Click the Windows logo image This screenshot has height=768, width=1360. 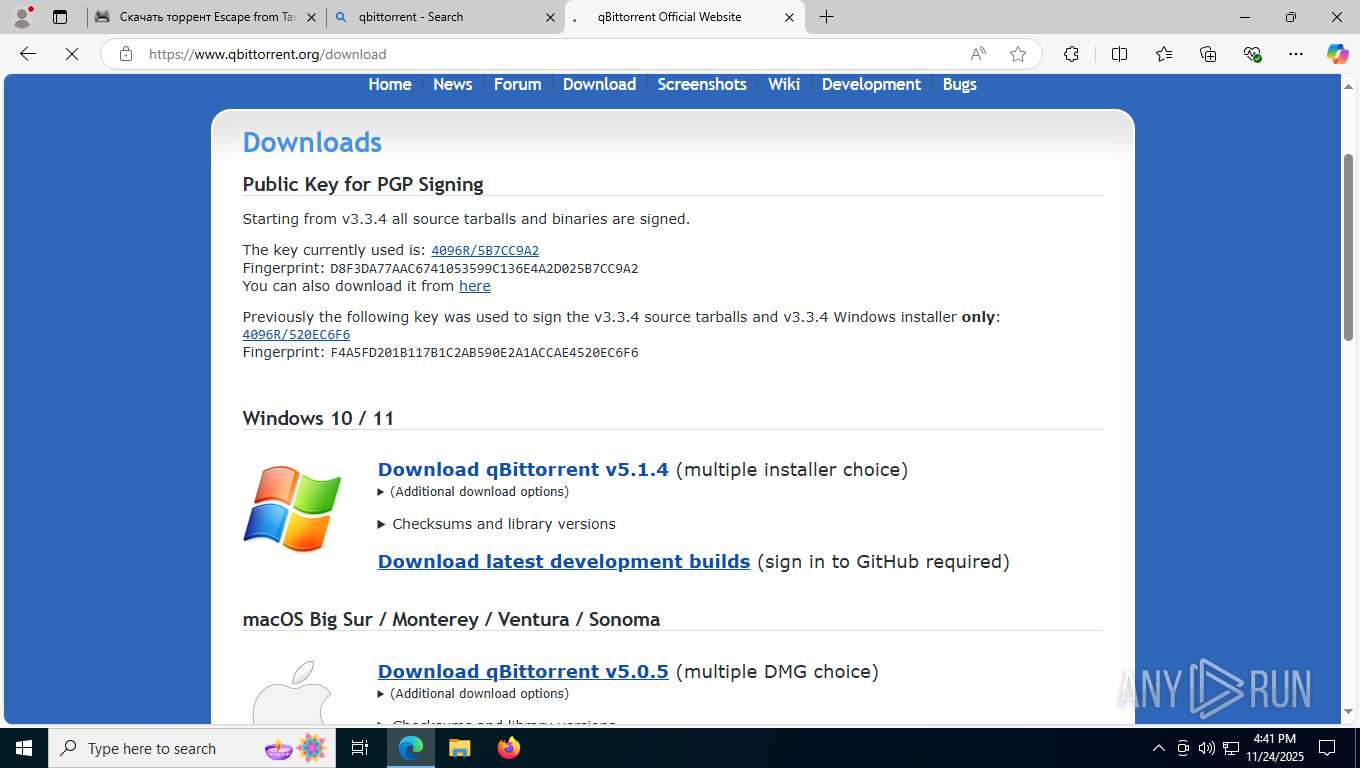click(292, 509)
